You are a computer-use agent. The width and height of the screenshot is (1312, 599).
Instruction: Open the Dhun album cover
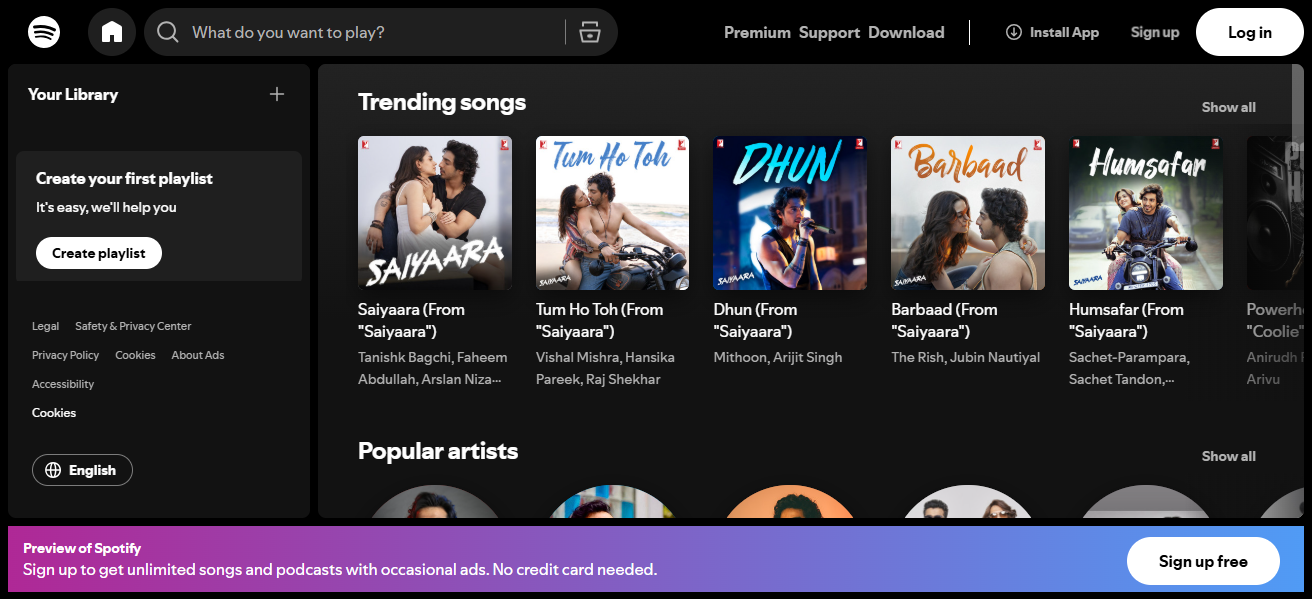[790, 213]
